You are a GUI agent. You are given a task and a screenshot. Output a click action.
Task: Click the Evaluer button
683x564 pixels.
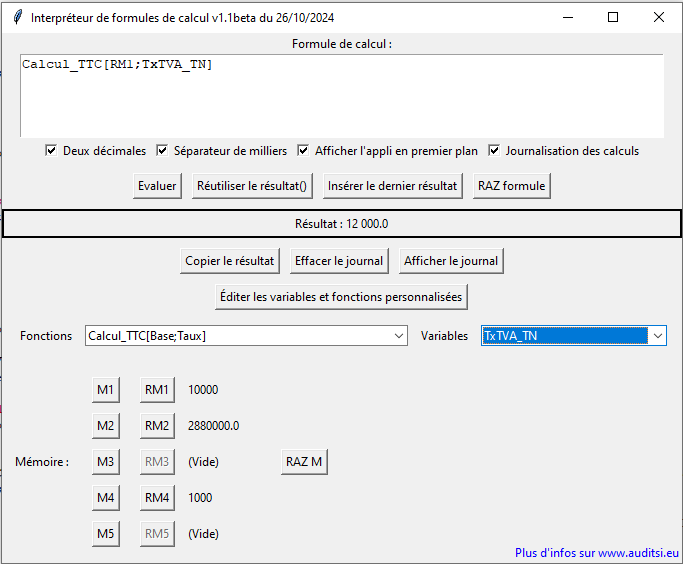(x=157, y=186)
